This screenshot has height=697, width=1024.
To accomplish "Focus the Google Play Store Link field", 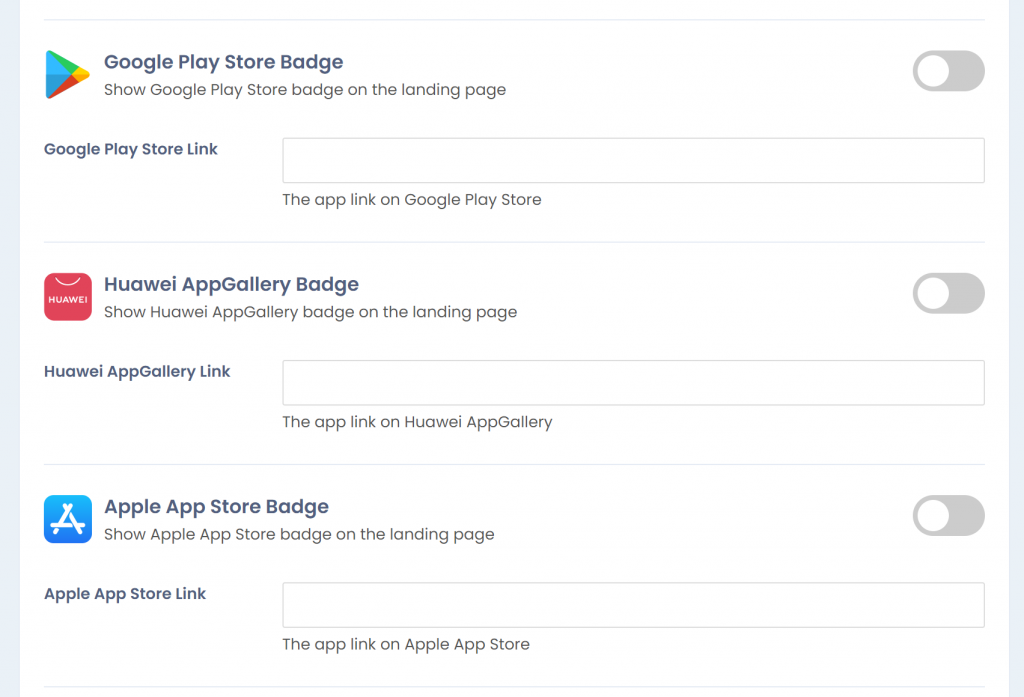I will click(x=633, y=160).
